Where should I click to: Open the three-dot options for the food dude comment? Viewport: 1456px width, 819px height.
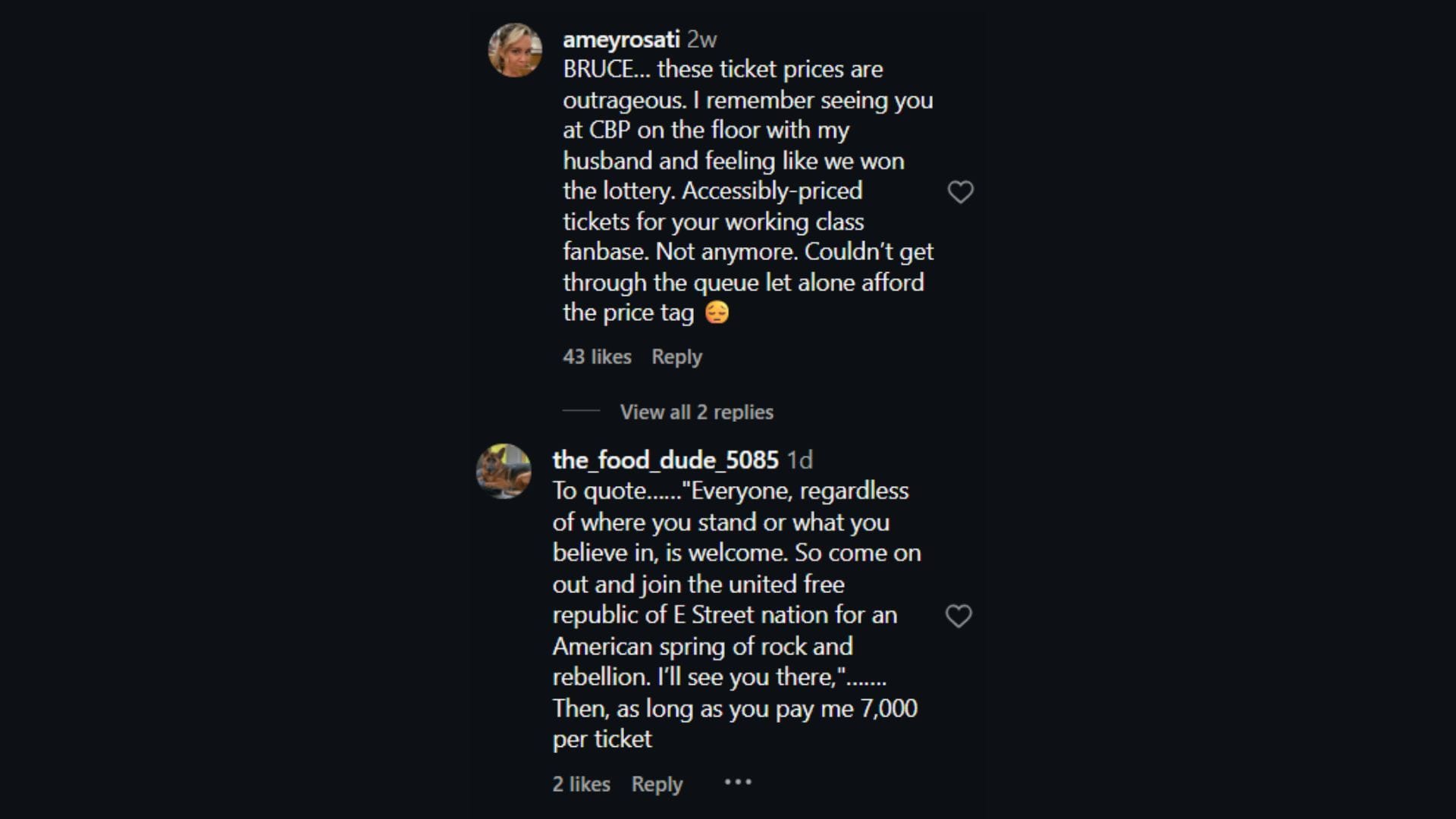(x=737, y=783)
